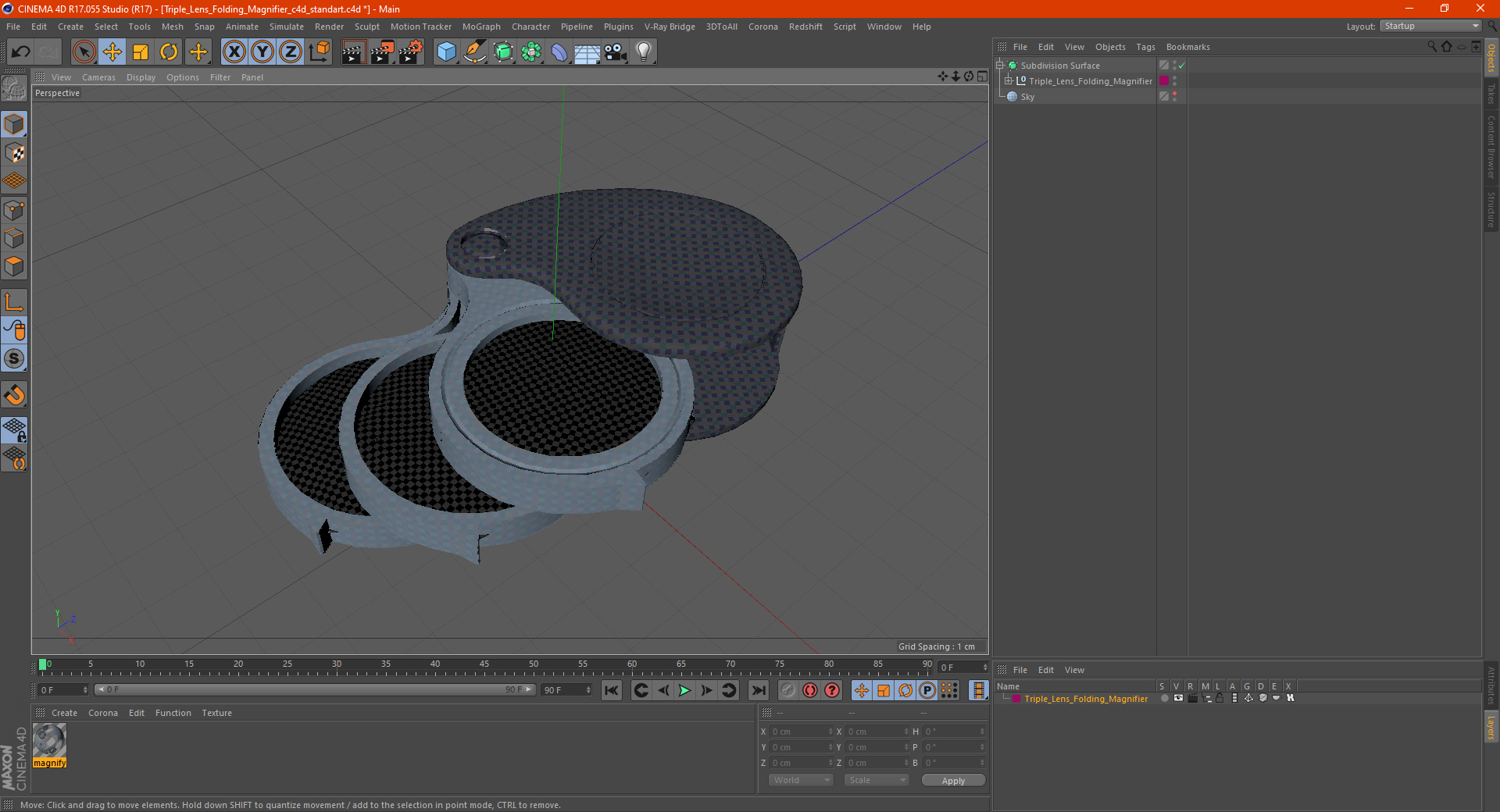Open material manager Texture menu
This screenshot has width=1500, height=812.
pos(216,713)
